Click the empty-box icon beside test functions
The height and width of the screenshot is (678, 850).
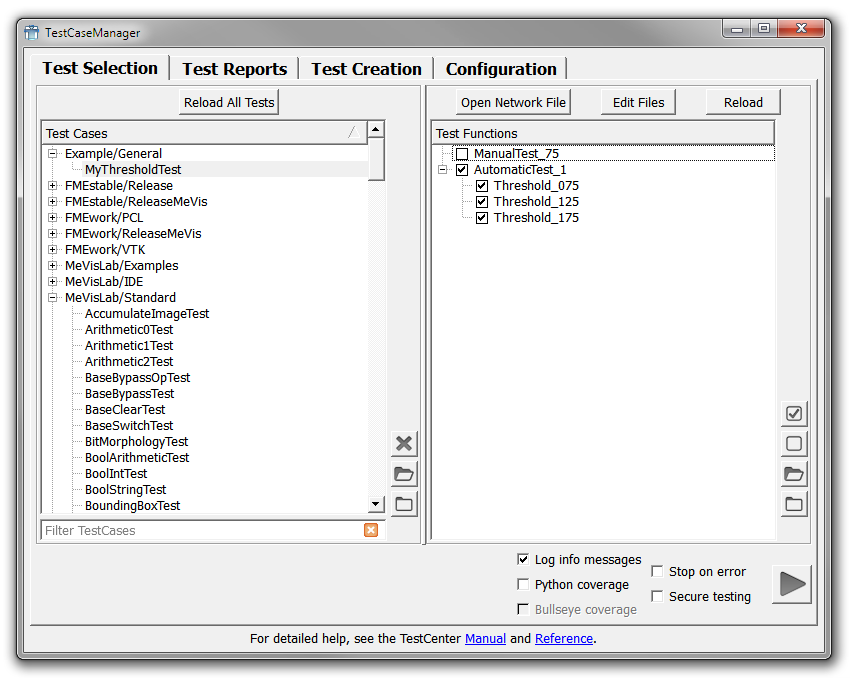(794, 444)
